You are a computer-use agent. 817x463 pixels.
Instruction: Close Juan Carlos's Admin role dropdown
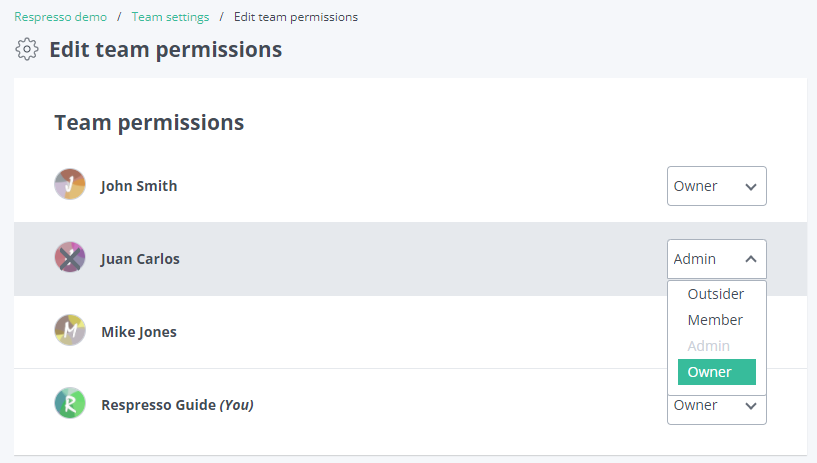716,259
